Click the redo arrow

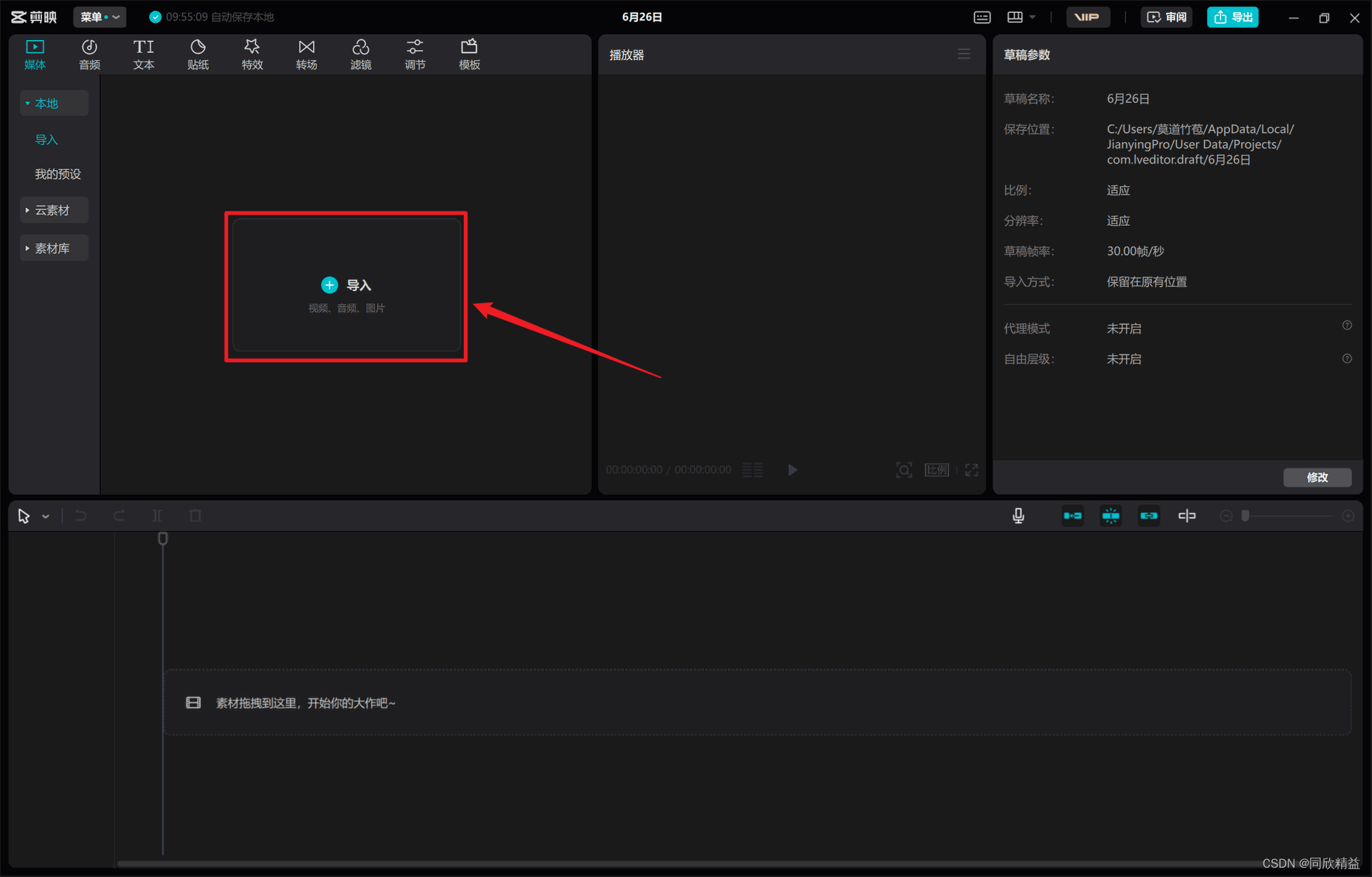click(x=119, y=515)
